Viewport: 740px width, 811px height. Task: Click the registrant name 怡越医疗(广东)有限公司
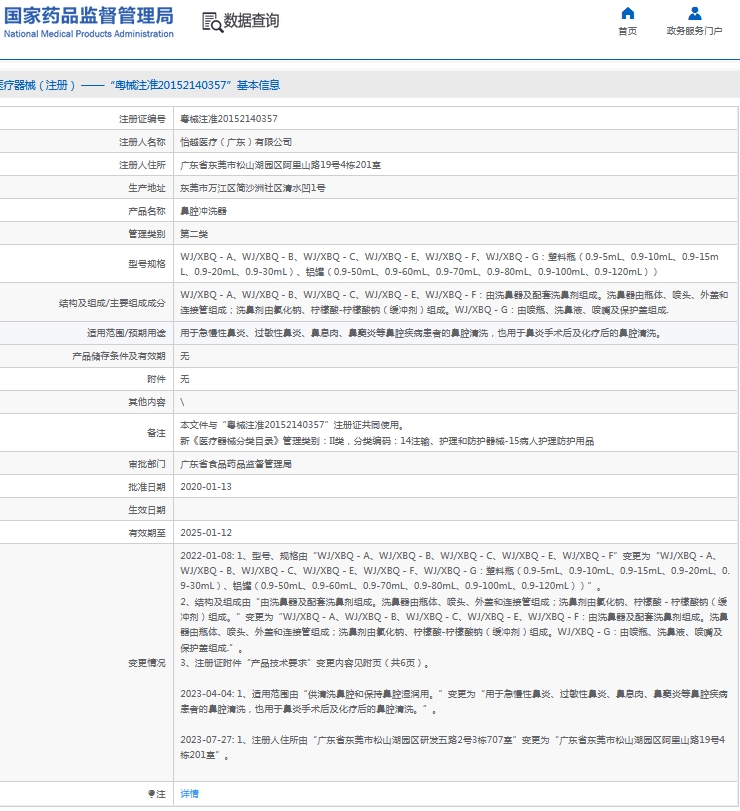point(236,142)
